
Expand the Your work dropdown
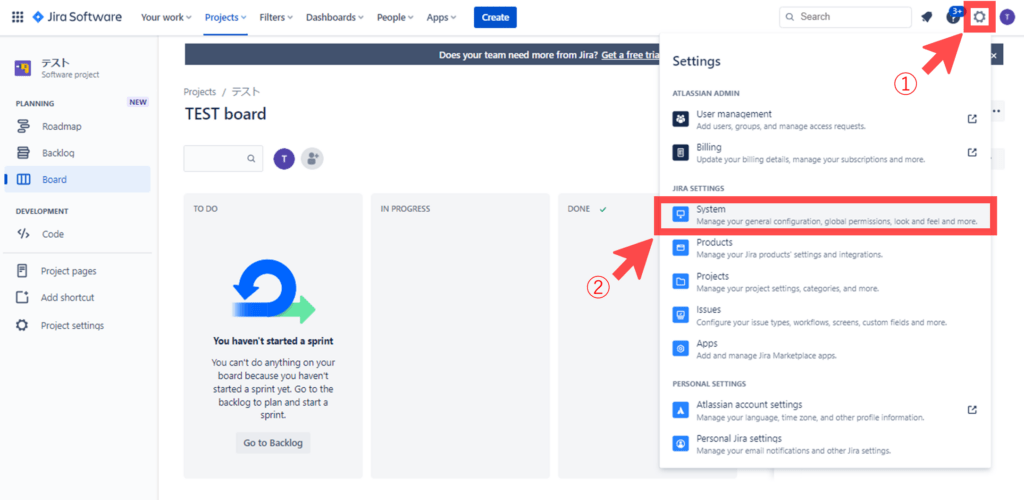tap(167, 17)
